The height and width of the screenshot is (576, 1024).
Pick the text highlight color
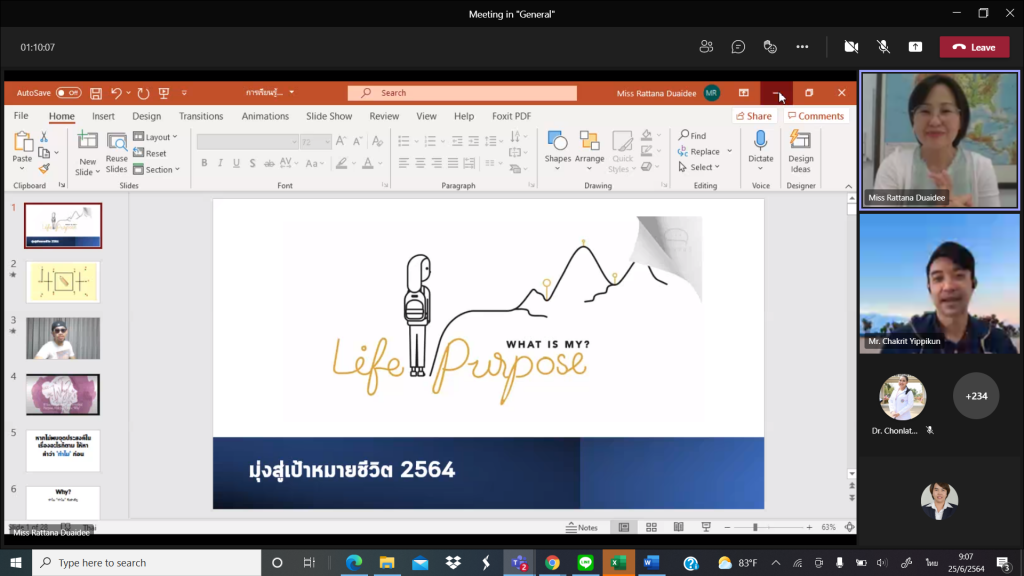(x=342, y=163)
